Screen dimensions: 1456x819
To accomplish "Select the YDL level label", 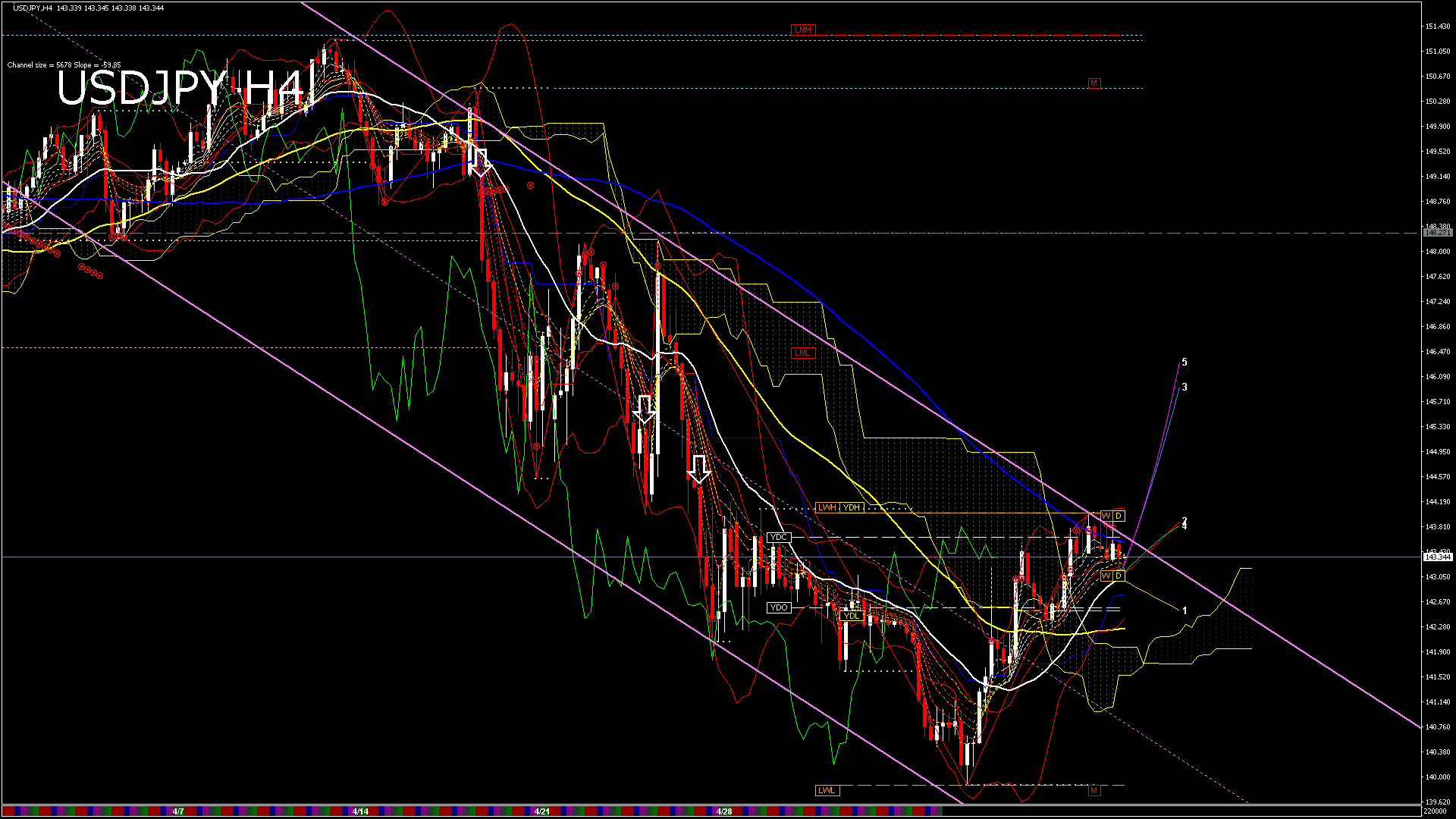I will 852,616.
